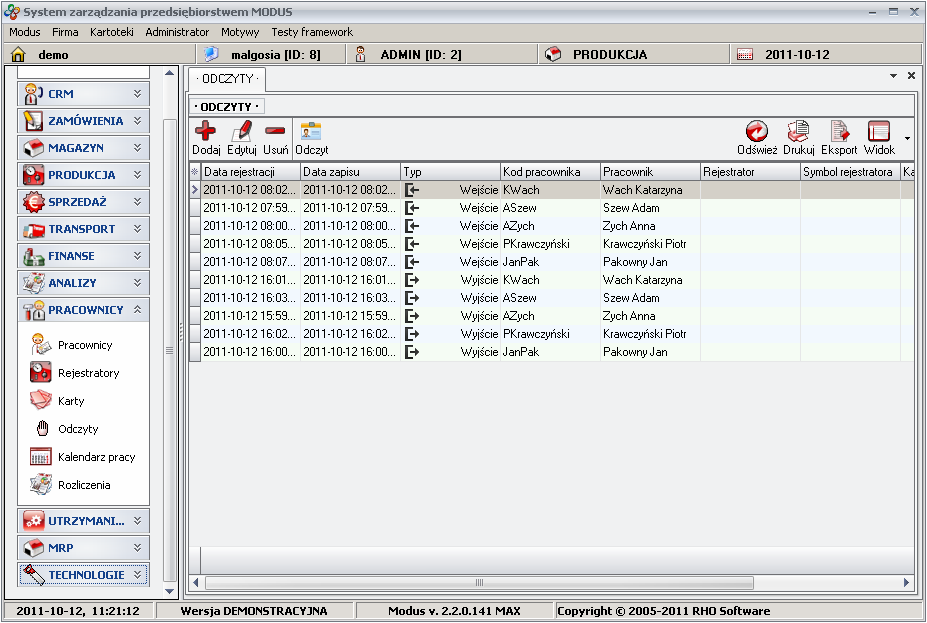Open Rozliczenia in sidebar
The image size is (927, 623).
(x=84, y=485)
